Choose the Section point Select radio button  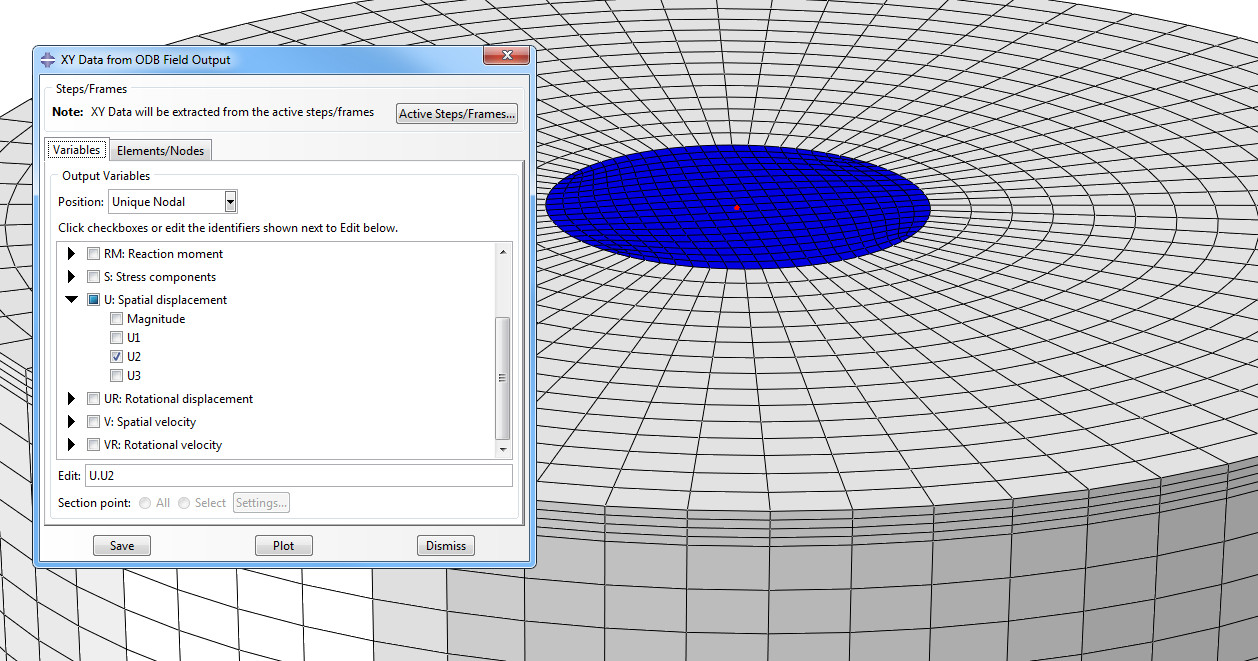pos(184,503)
